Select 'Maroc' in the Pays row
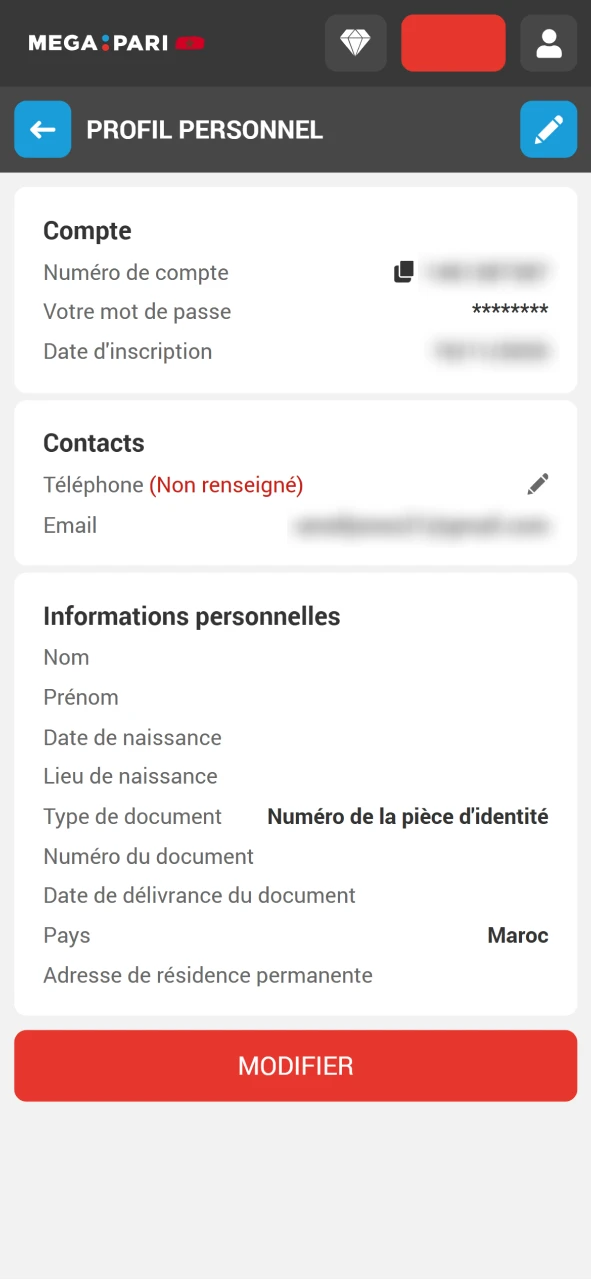The image size is (591, 1280). [517, 935]
